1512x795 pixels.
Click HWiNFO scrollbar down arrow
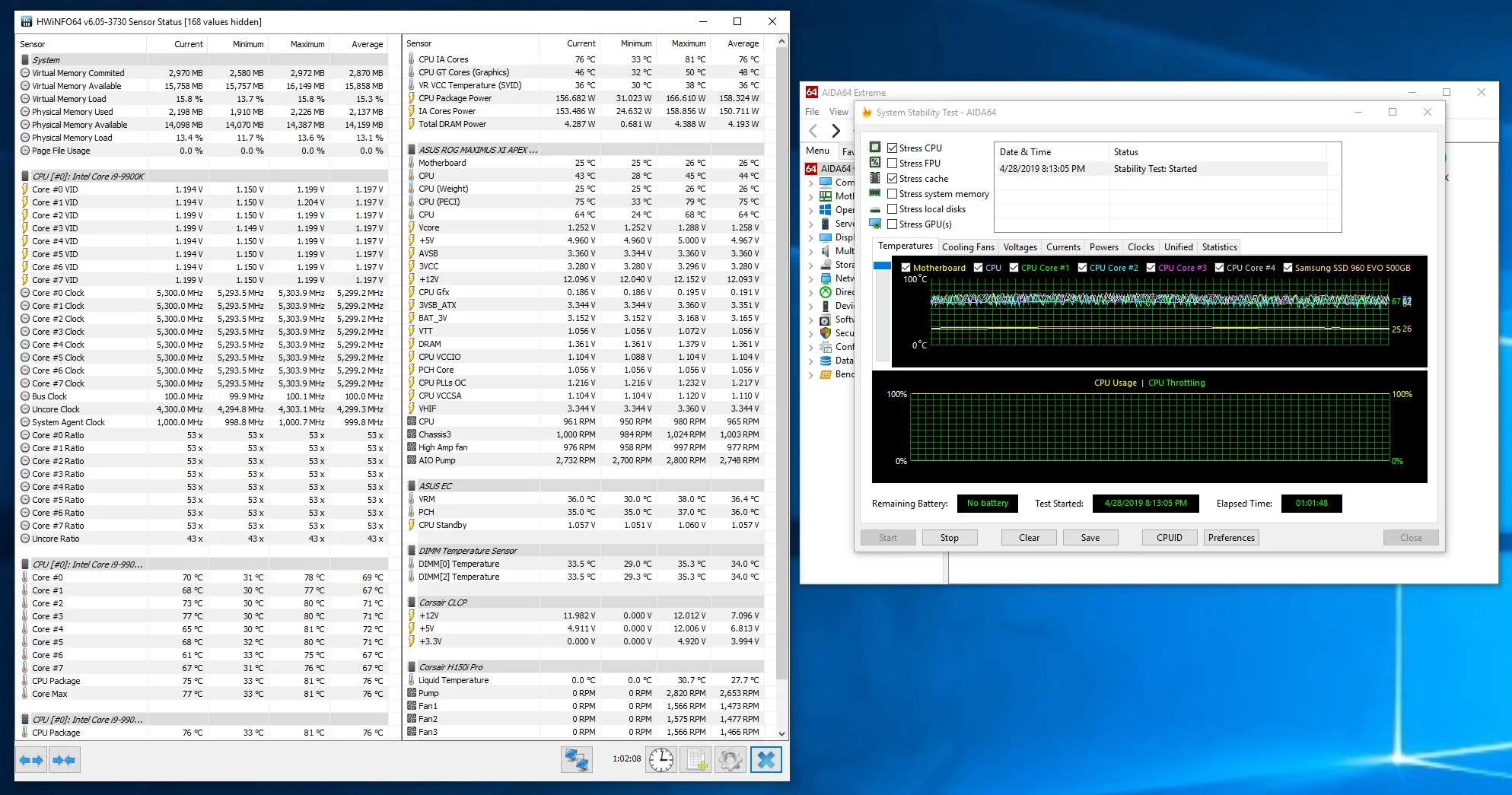[x=781, y=733]
